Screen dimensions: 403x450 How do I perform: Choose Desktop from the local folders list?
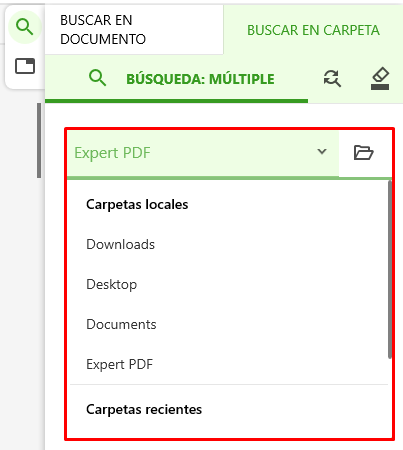coord(111,284)
